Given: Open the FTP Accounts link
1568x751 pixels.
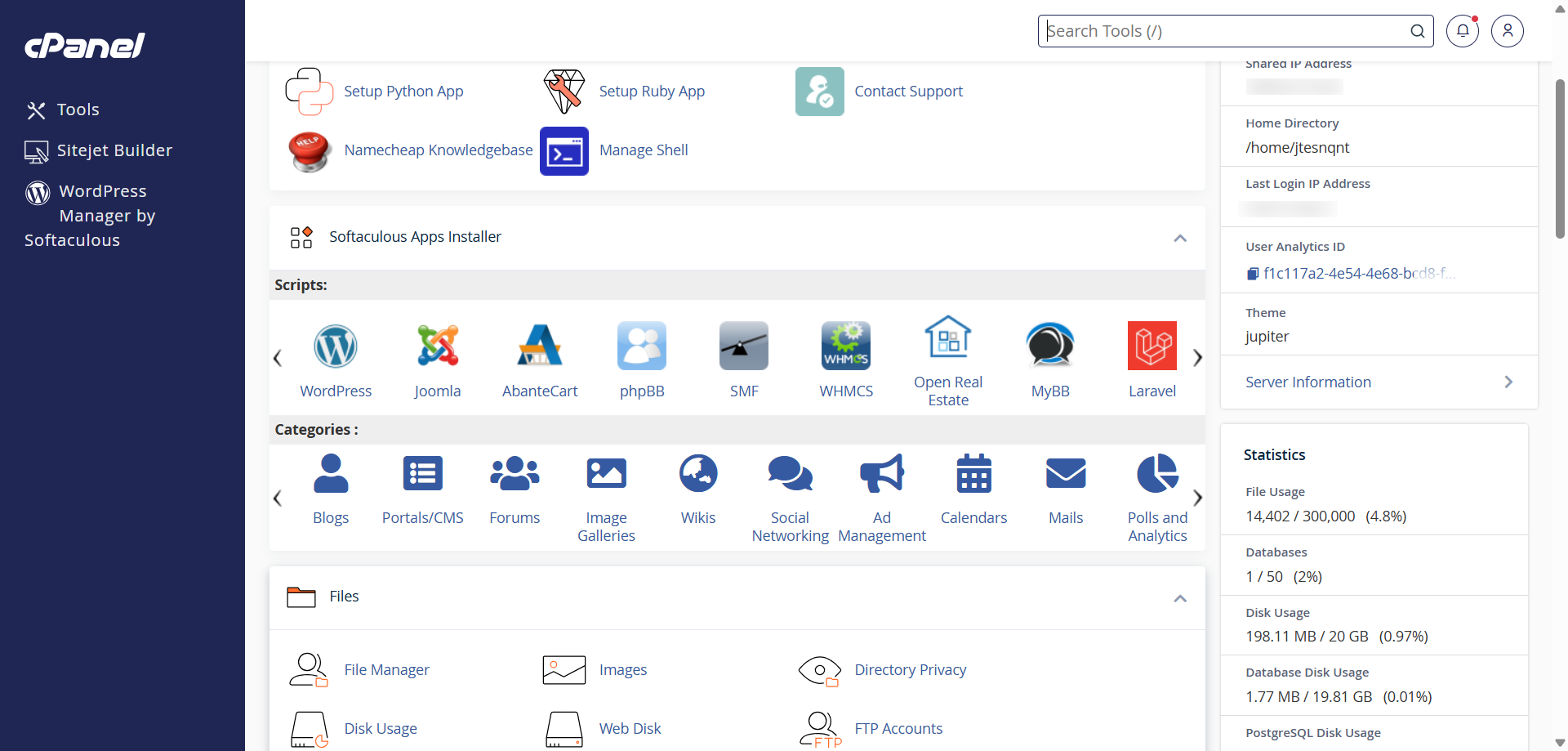Looking at the screenshot, I should (898, 728).
